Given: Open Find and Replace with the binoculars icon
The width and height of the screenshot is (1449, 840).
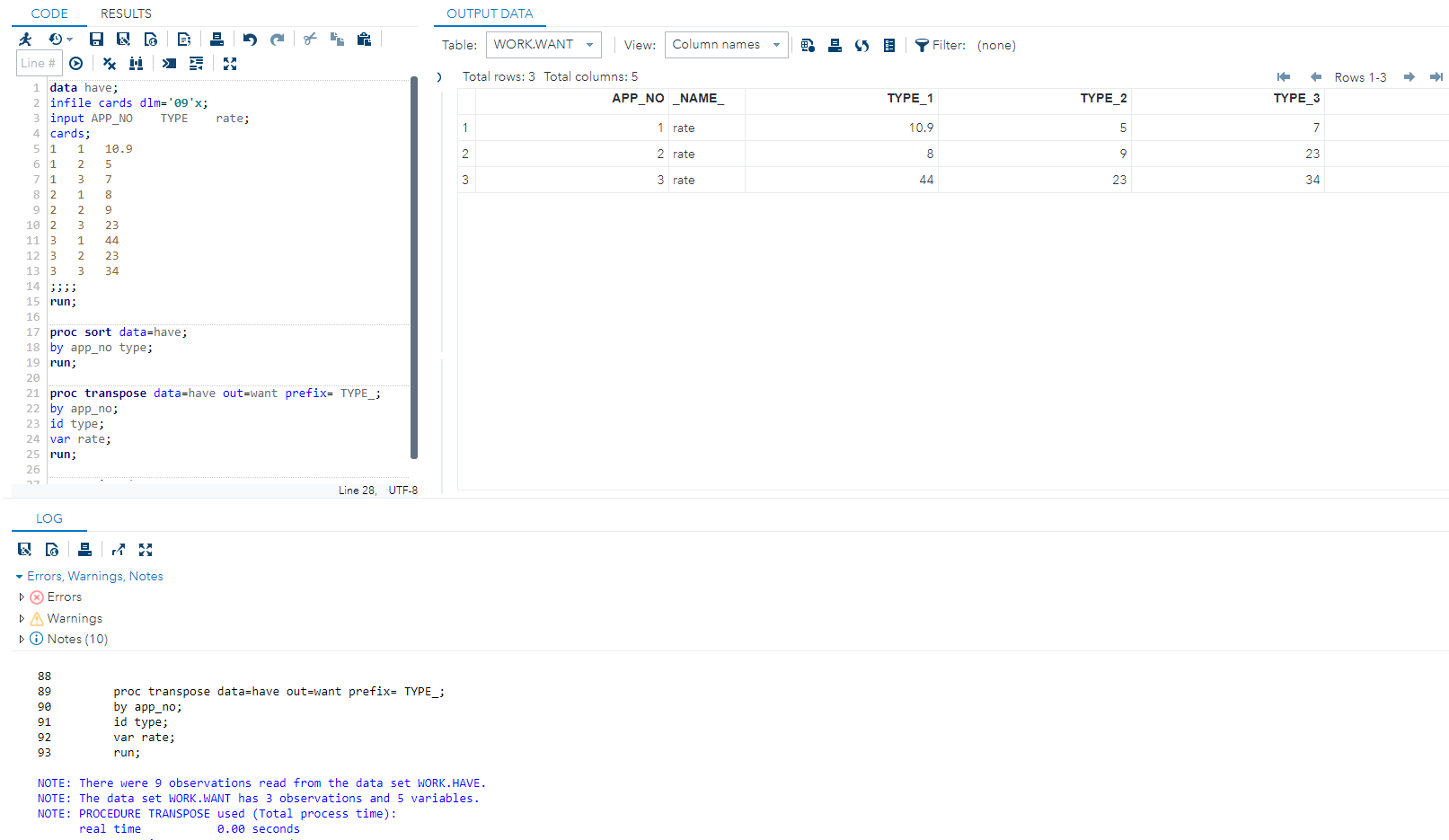Looking at the screenshot, I should (136, 64).
